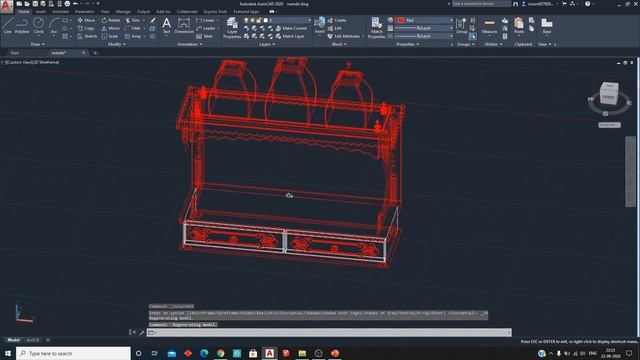Click the Erase tool icon
The image size is (640, 360).
[153, 20]
